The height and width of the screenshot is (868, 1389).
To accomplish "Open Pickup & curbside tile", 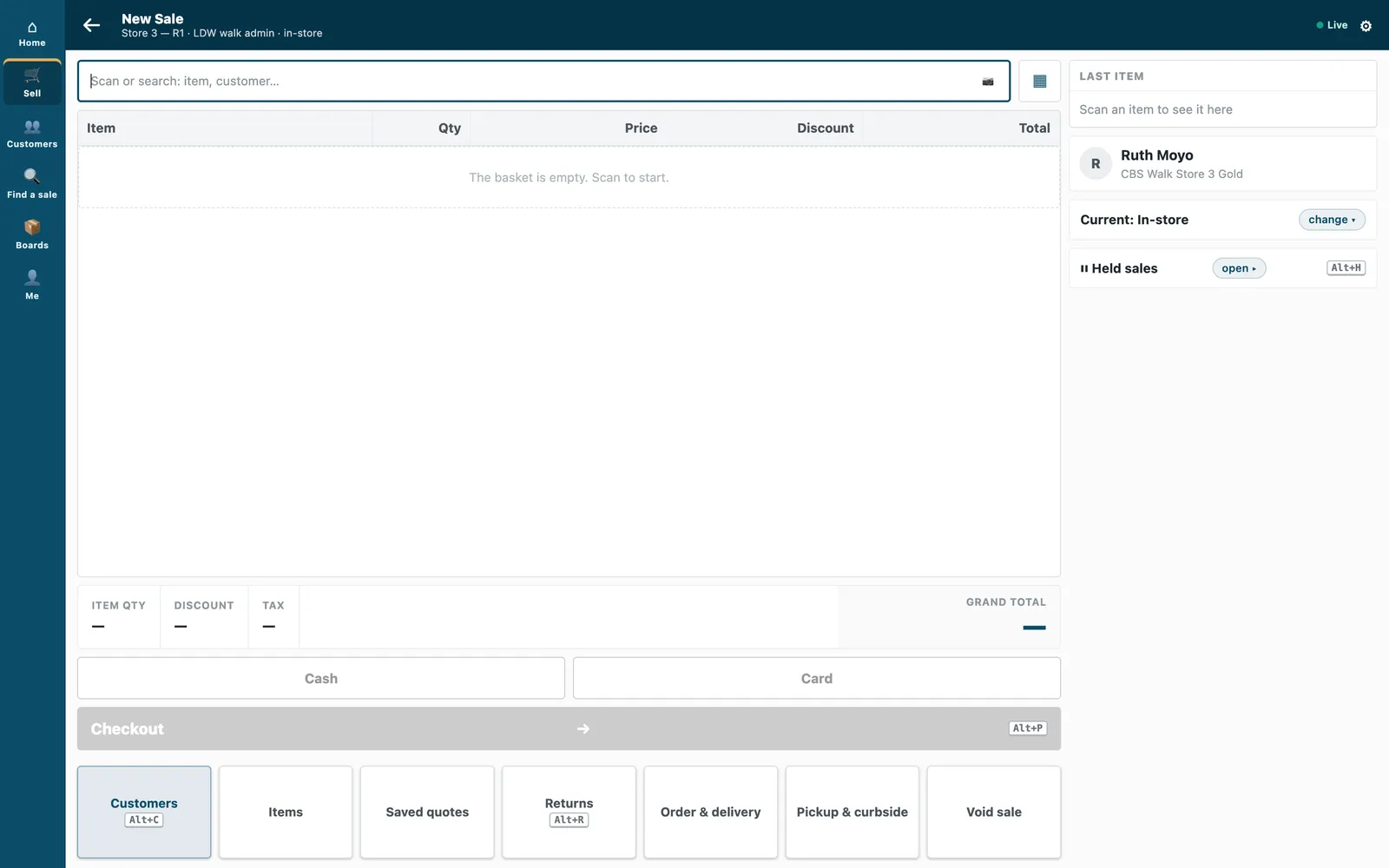I will click(x=852, y=812).
